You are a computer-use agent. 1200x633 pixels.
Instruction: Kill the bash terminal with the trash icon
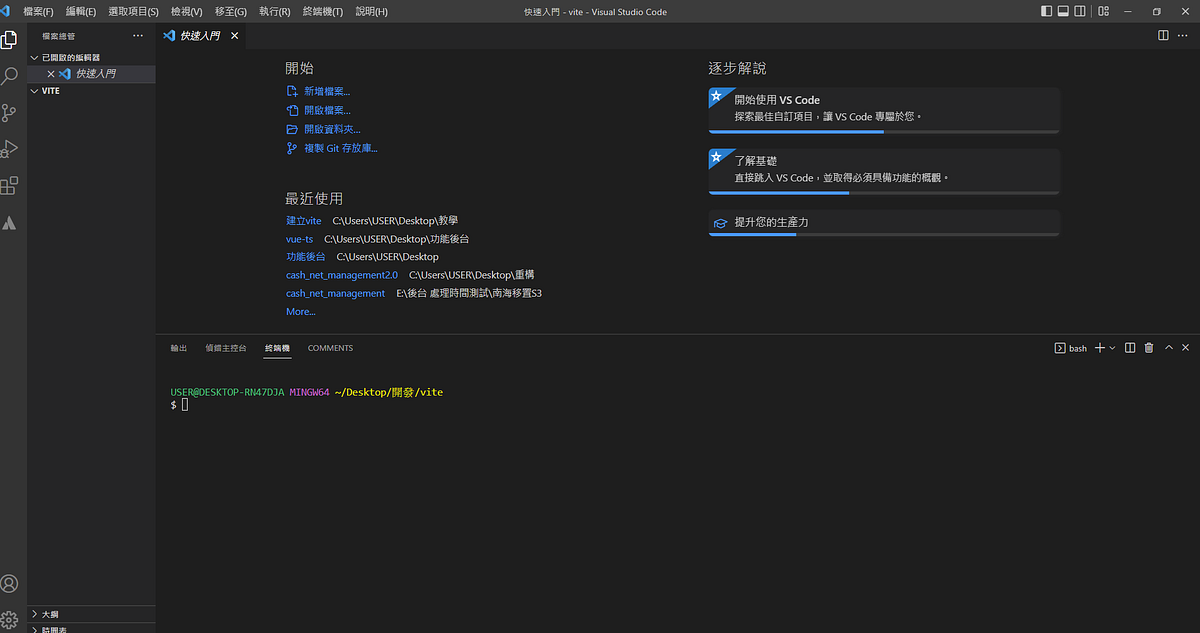pos(1148,347)
